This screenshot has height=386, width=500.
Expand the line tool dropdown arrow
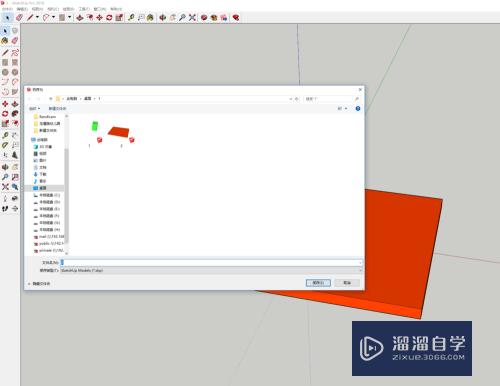tap(37, 17)
